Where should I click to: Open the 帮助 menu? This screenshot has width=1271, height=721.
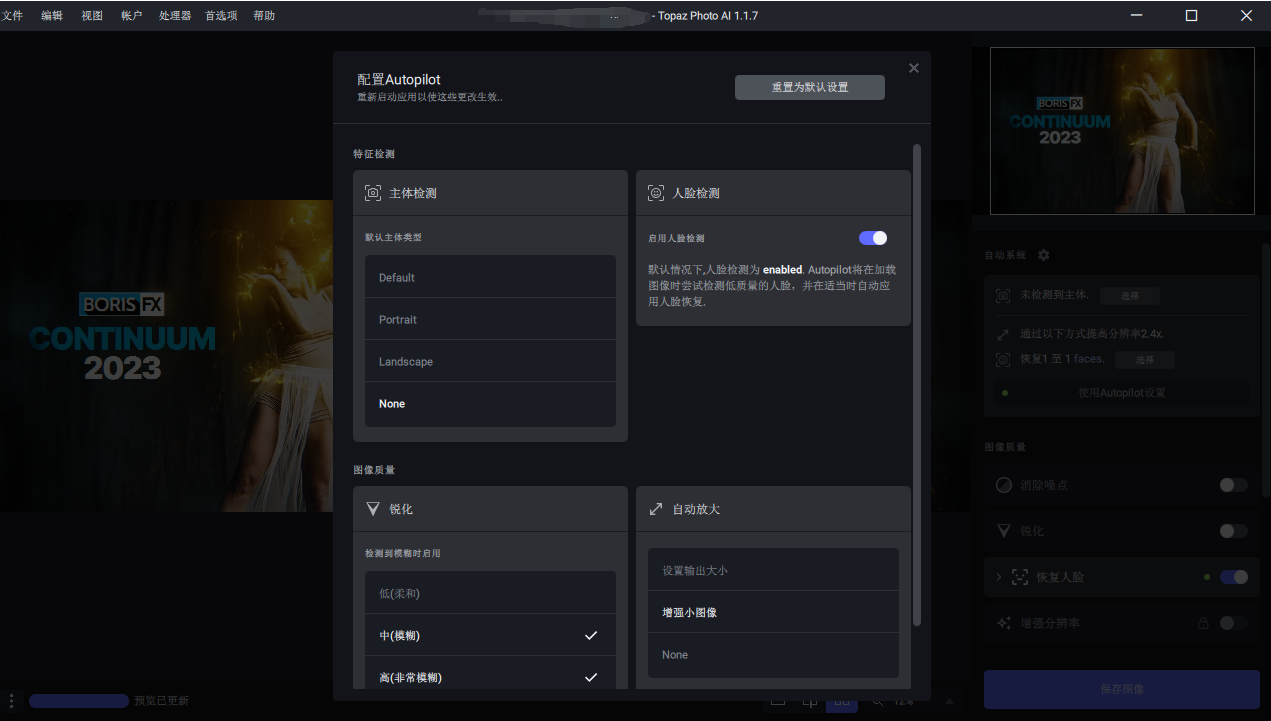click(264, 15)
